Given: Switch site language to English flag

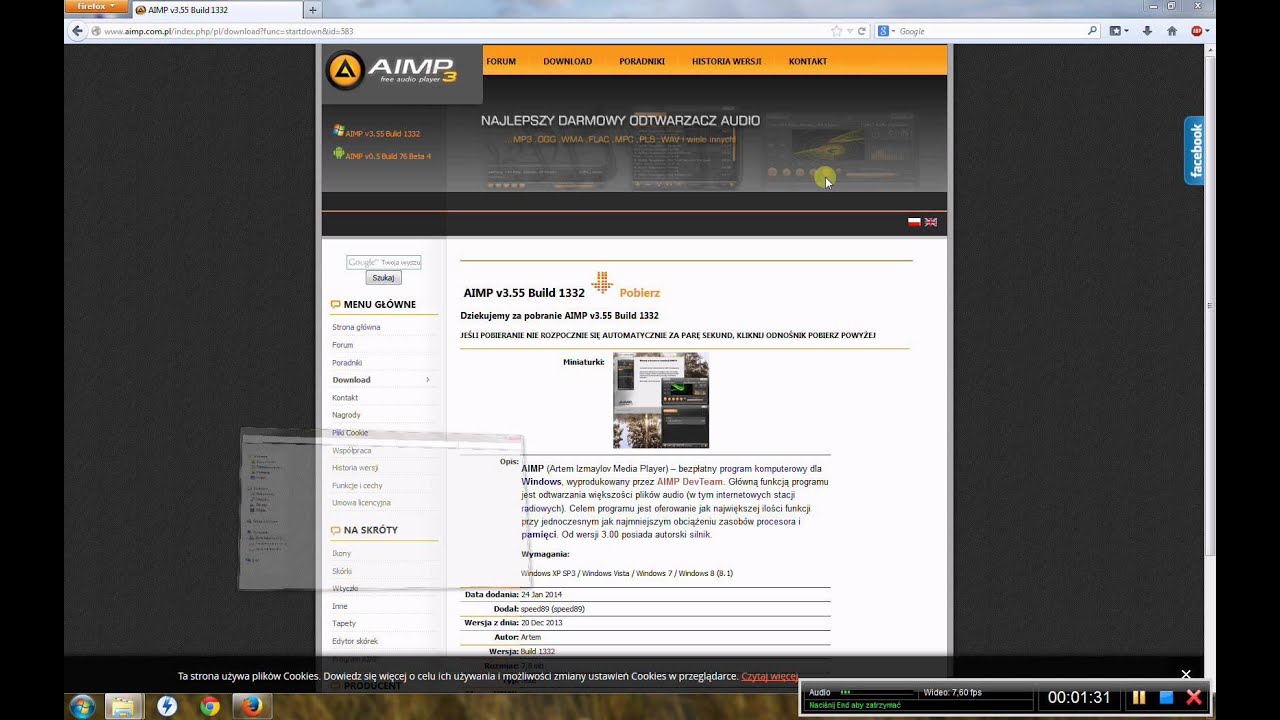Looking at the screenshot, I should tap(930, 222).
